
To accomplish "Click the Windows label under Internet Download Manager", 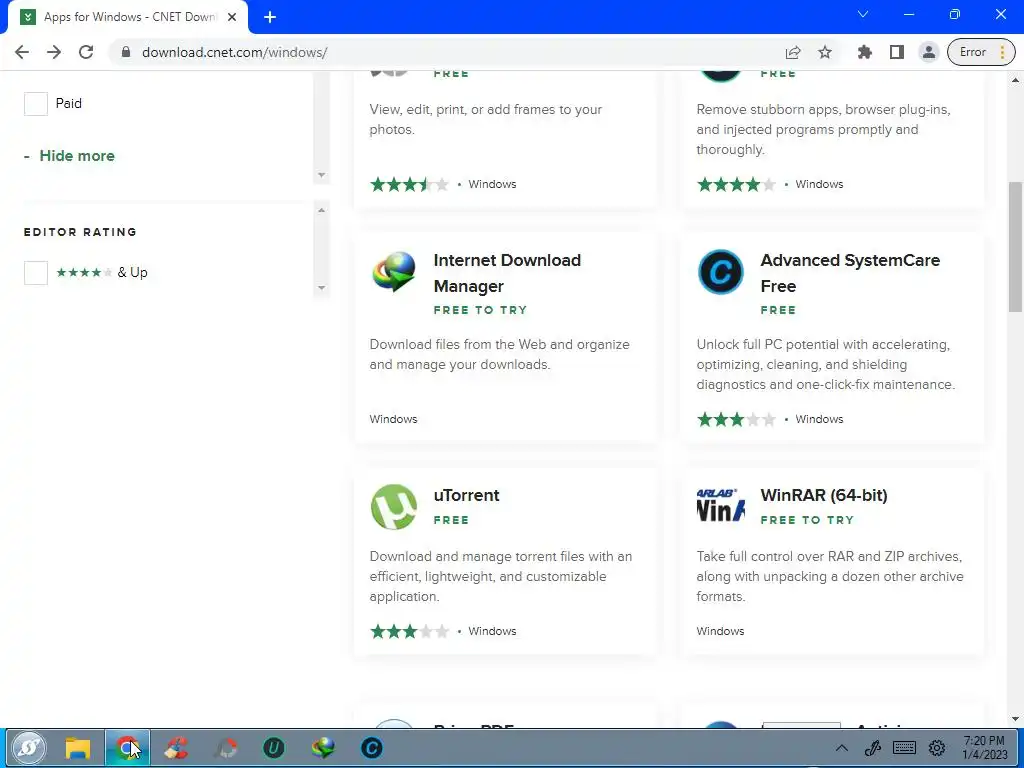I will click(393, 419).
